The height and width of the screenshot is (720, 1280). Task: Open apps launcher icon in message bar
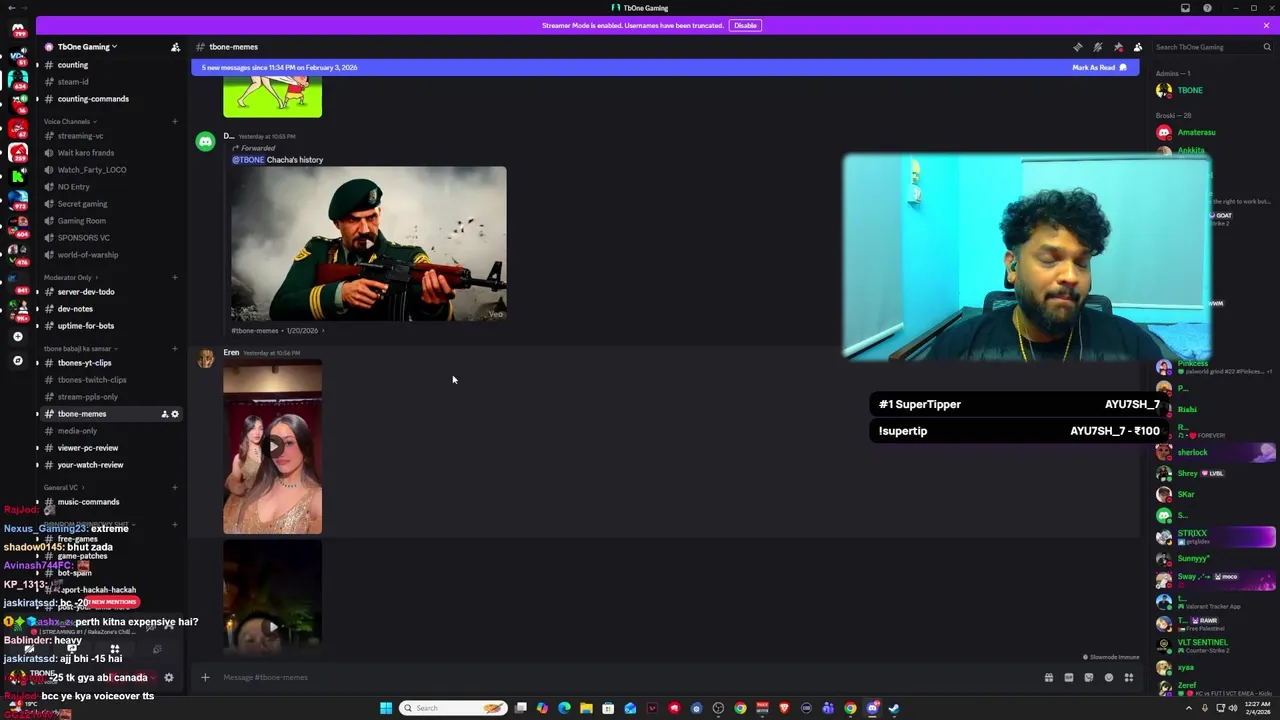1128,678
